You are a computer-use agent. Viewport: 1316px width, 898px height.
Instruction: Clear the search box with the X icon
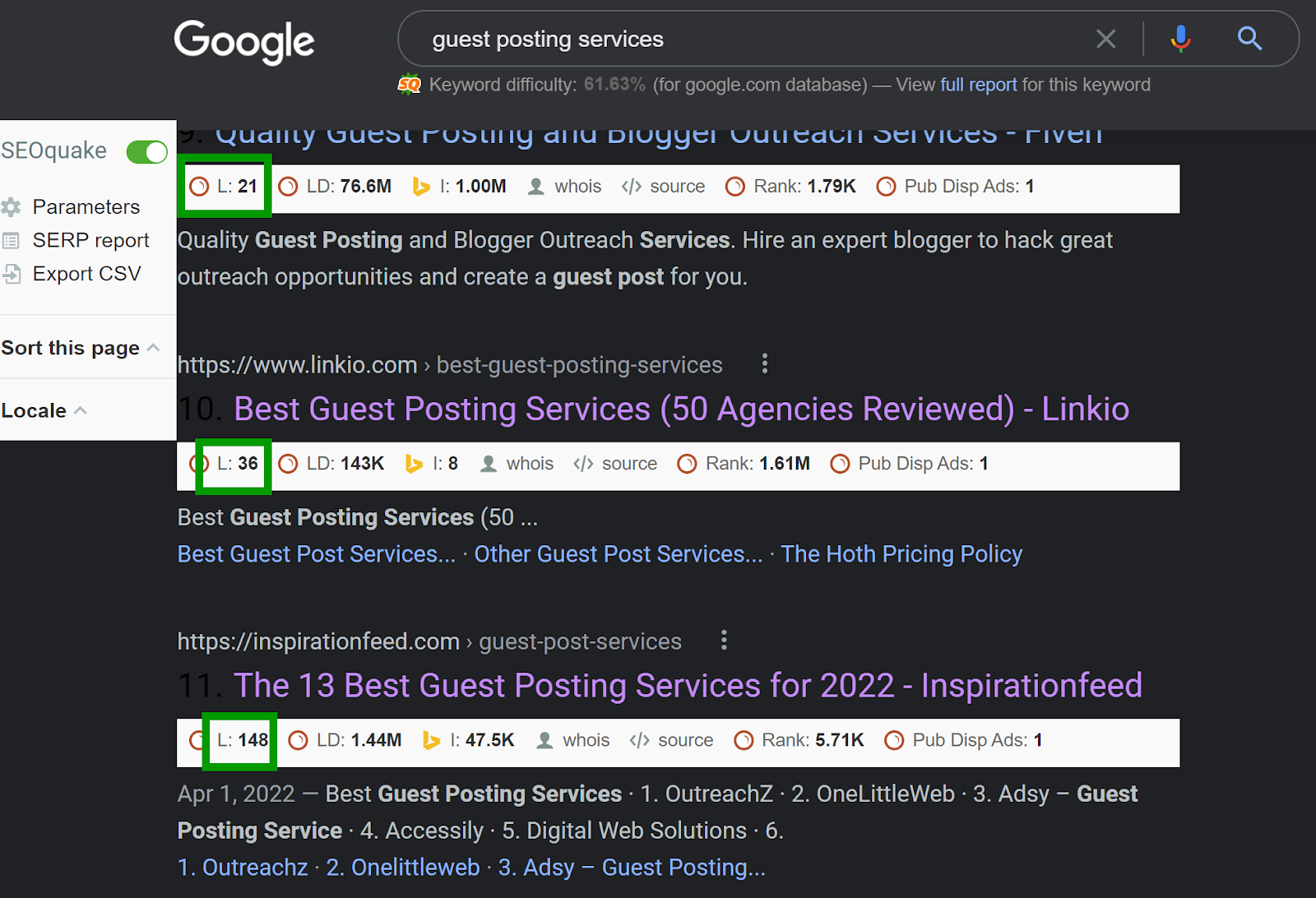[1106, 39]
